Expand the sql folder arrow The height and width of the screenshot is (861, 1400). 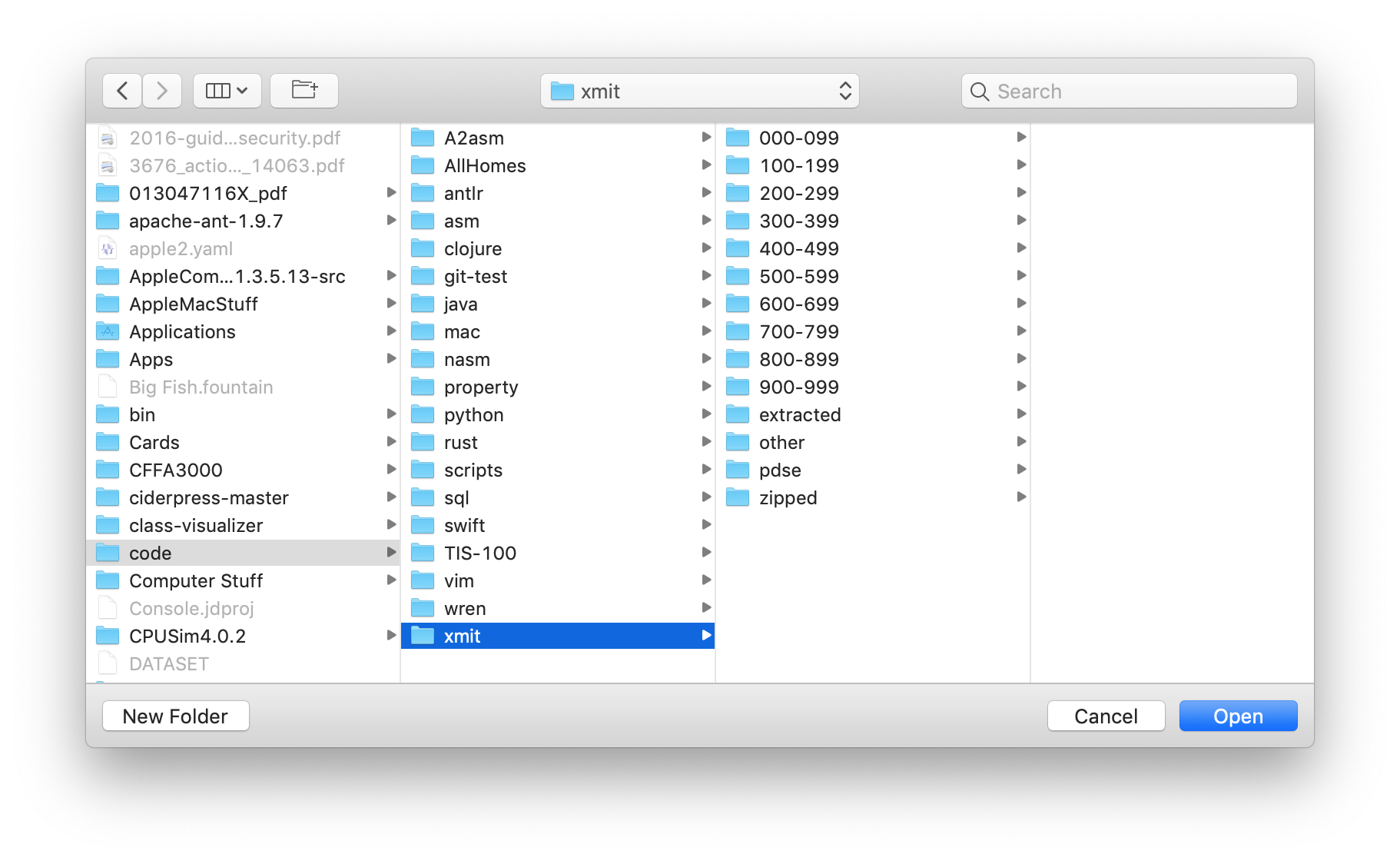point(706,497)
